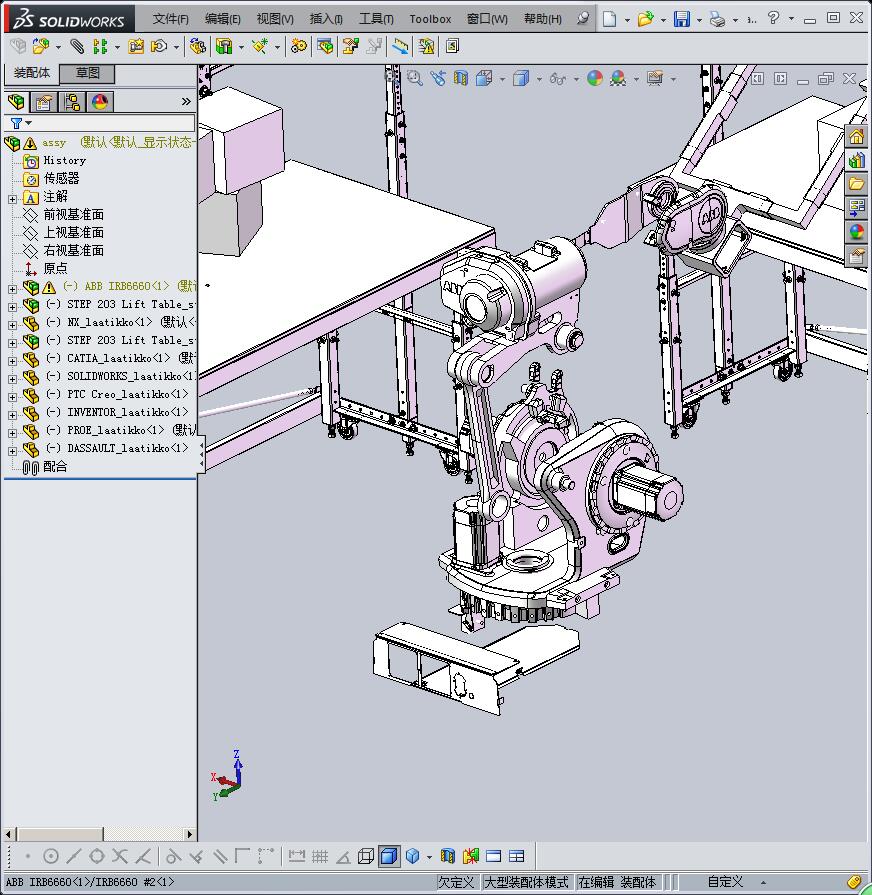The height and width of the screenshot is (895, 872).
Task: Open the ConfigurationManager tab icon
Action: pyautogui.click(x=72, y=102)
